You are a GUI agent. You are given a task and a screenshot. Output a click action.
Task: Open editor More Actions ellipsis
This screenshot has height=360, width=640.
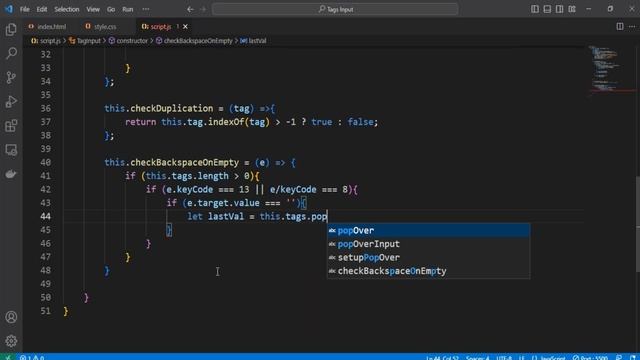point(632,27)
